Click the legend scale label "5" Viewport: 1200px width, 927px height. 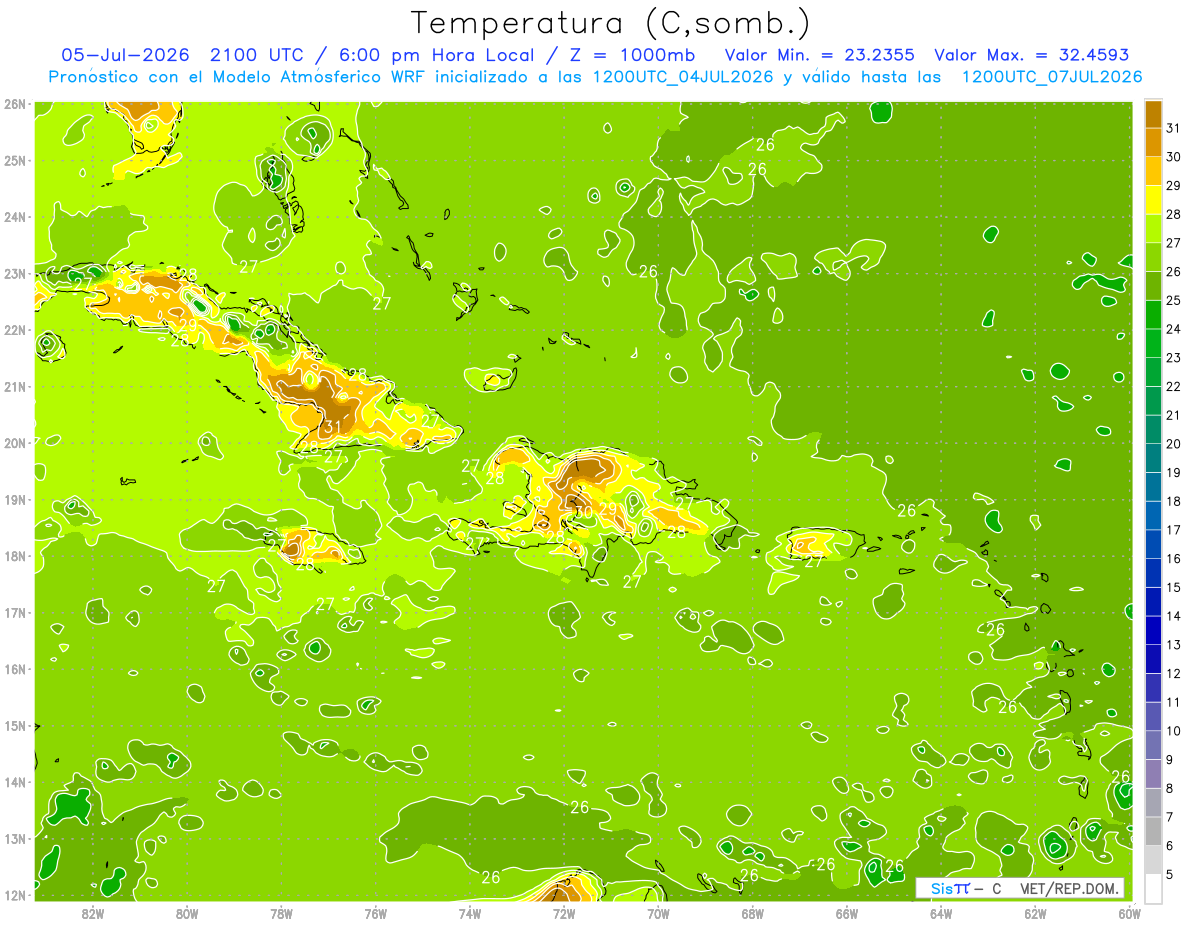pos(1169,875)
